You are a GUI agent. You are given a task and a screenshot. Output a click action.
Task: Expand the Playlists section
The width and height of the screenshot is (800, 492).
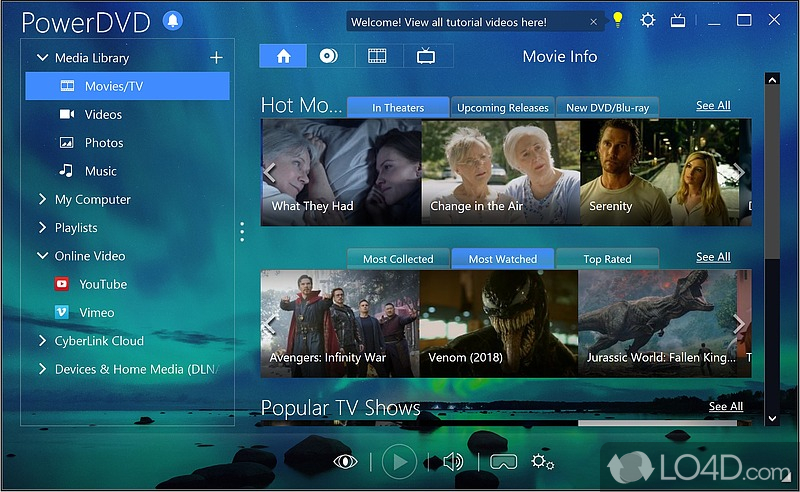[42, 227]
